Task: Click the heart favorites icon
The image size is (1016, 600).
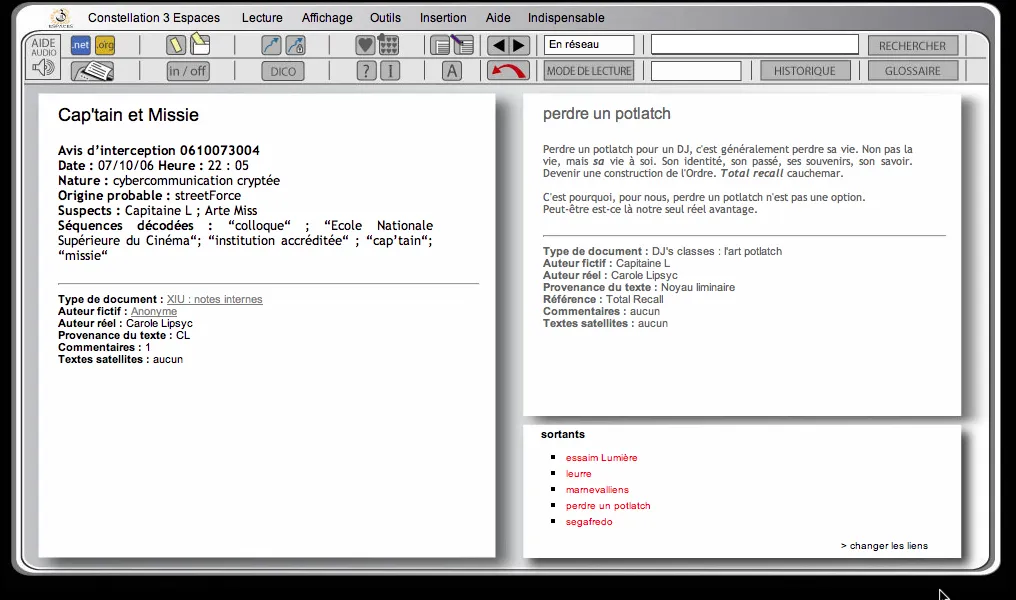Action: 365,45
